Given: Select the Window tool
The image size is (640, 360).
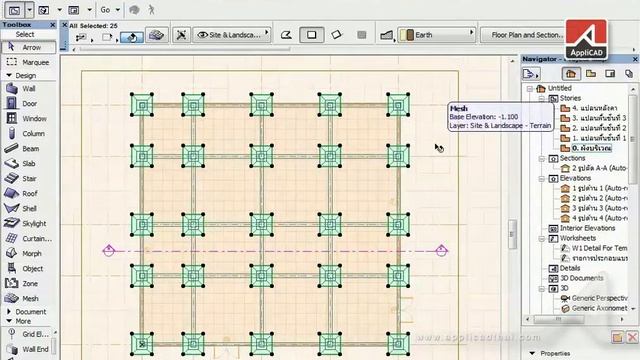Looking at the screenshot, I should (x=29, y=118).
